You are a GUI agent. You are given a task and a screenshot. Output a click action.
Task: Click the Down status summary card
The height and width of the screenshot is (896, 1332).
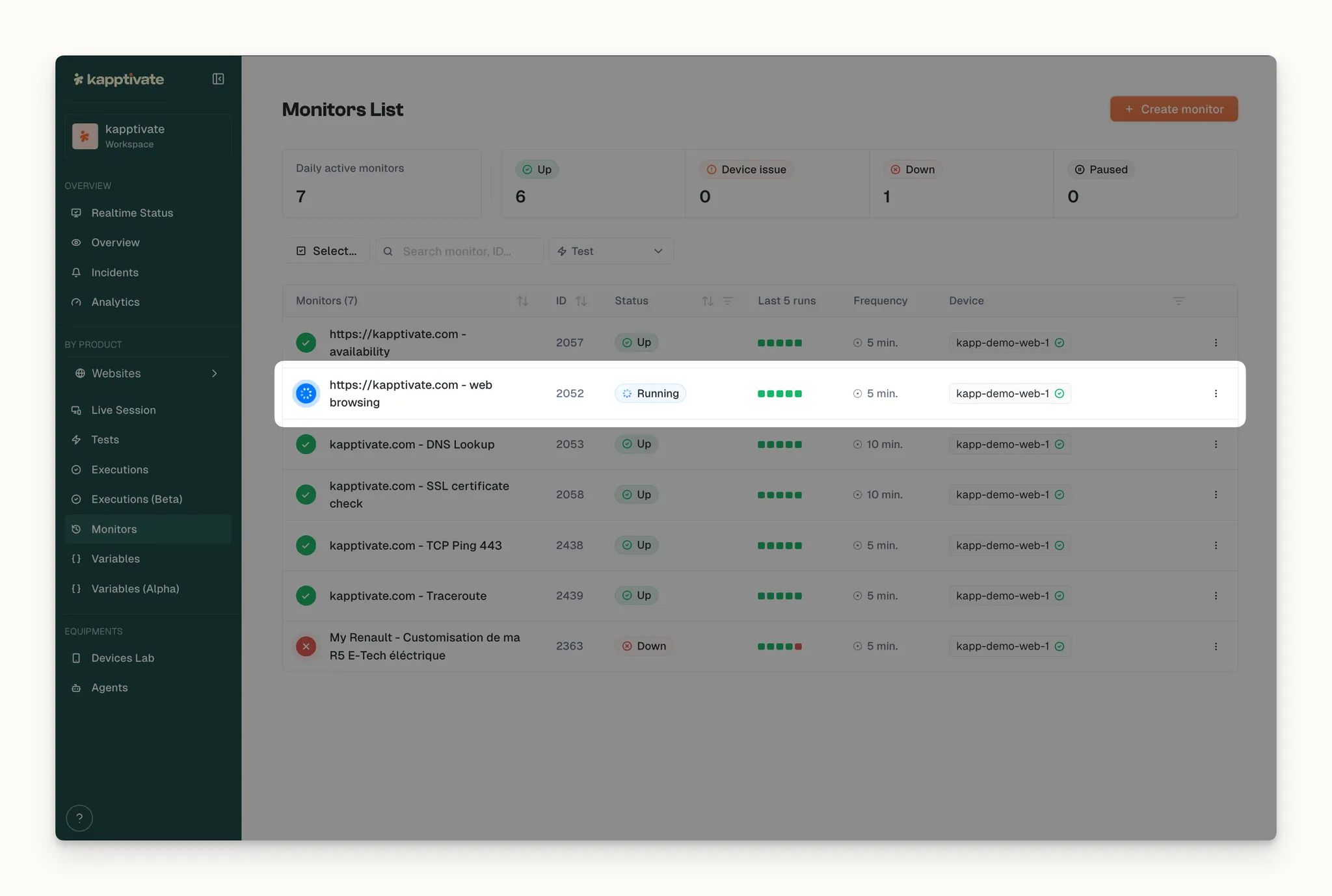pos(962,184)
